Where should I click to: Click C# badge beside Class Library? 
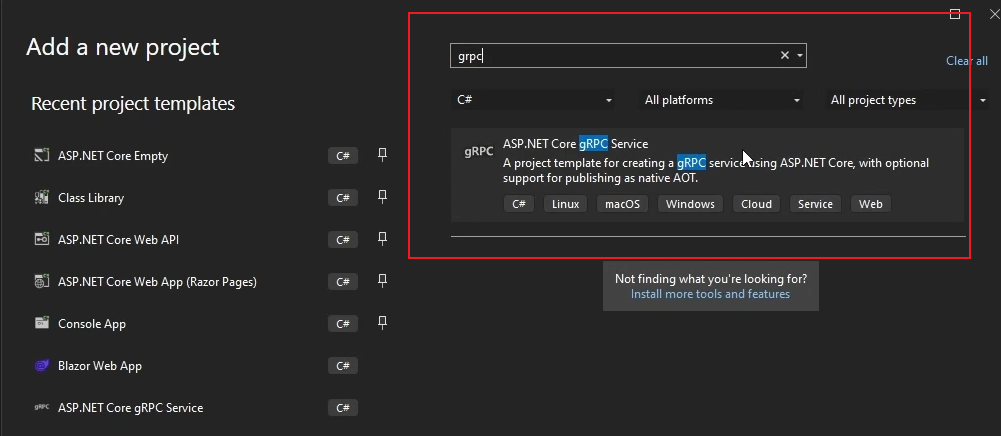click(x=343, y=197)
